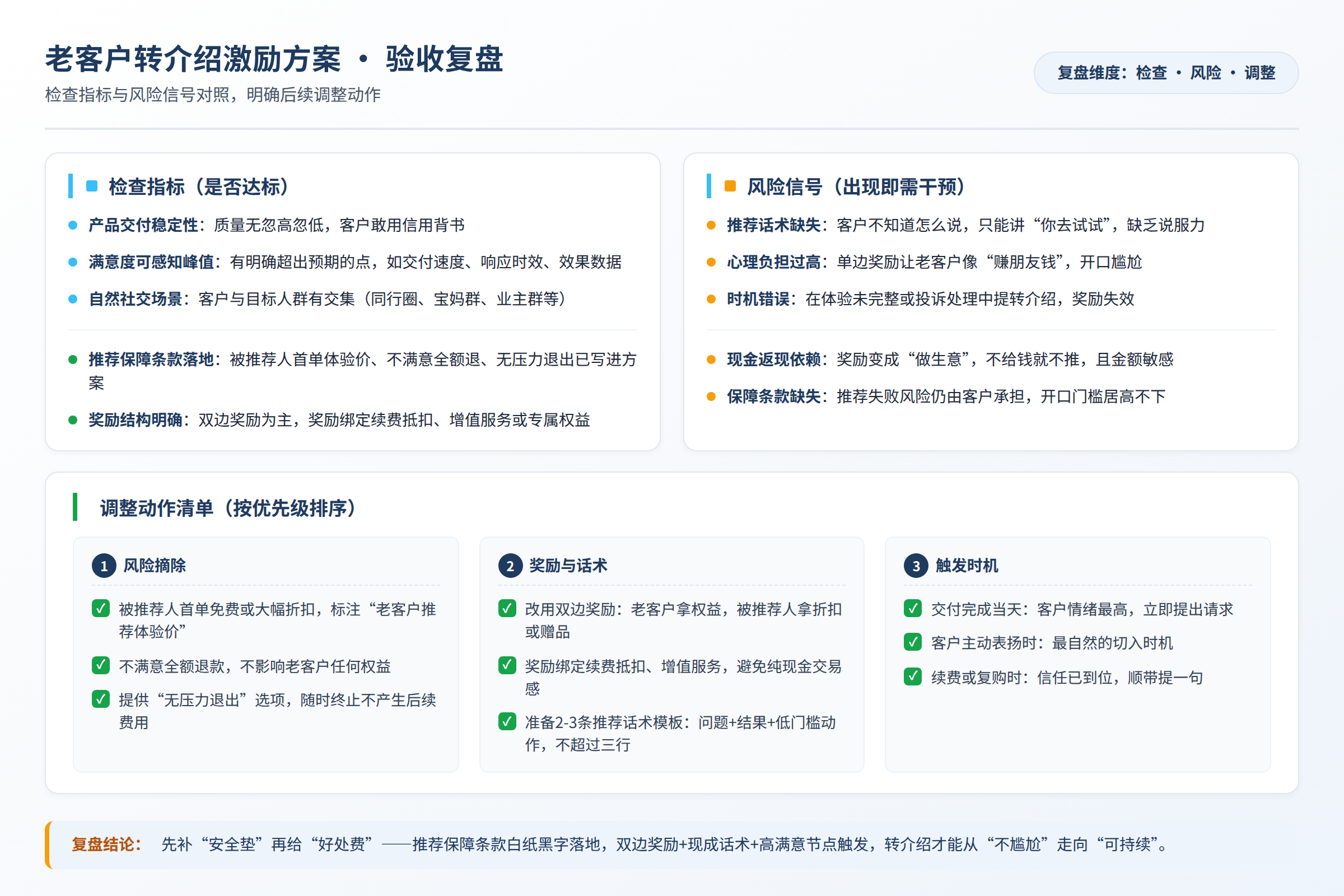The width and height of the screenshot is (1344, 896).
Task: Click the 复盘维度 badge at top right
Action: 1166,73
